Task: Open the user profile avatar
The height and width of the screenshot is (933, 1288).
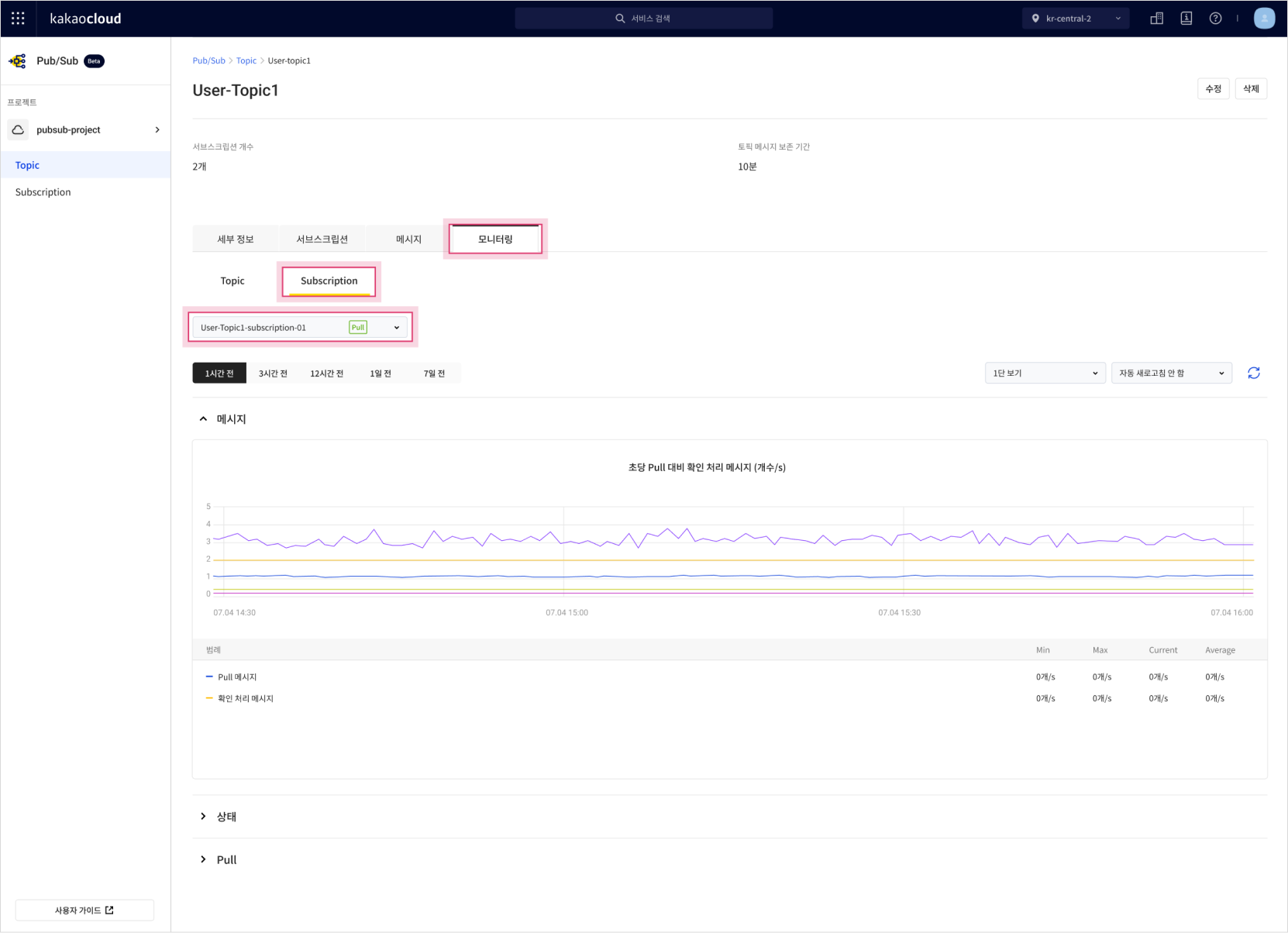Action: tap(1264, 18)
